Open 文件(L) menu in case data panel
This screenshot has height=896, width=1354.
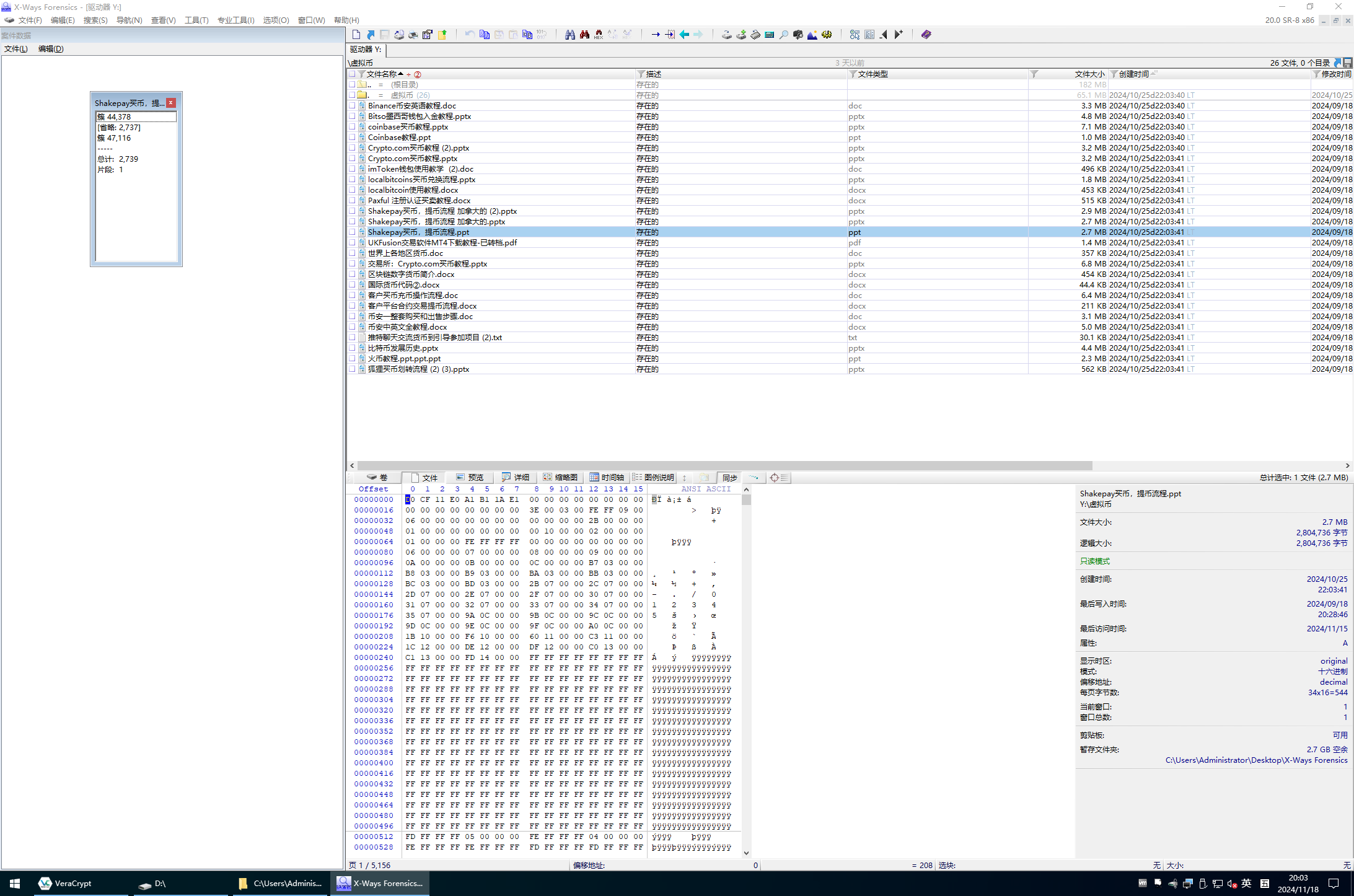[x=16, y=49]
